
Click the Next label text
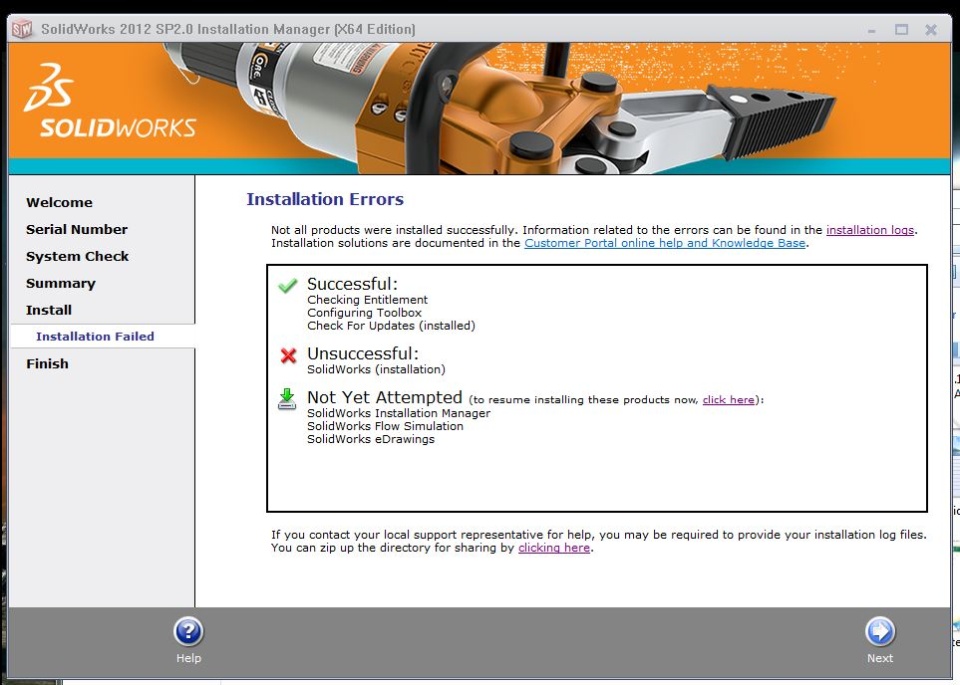[x=880, y=658]
